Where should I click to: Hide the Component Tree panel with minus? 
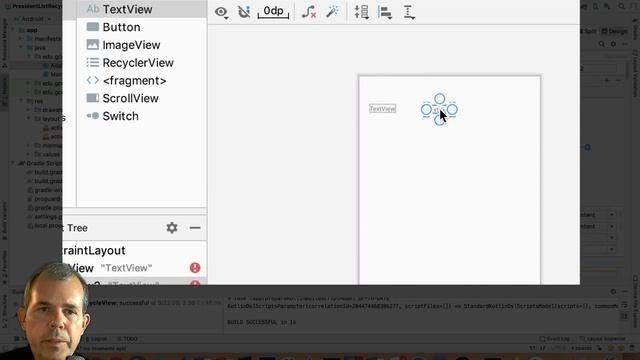click(x=195, y=228)
